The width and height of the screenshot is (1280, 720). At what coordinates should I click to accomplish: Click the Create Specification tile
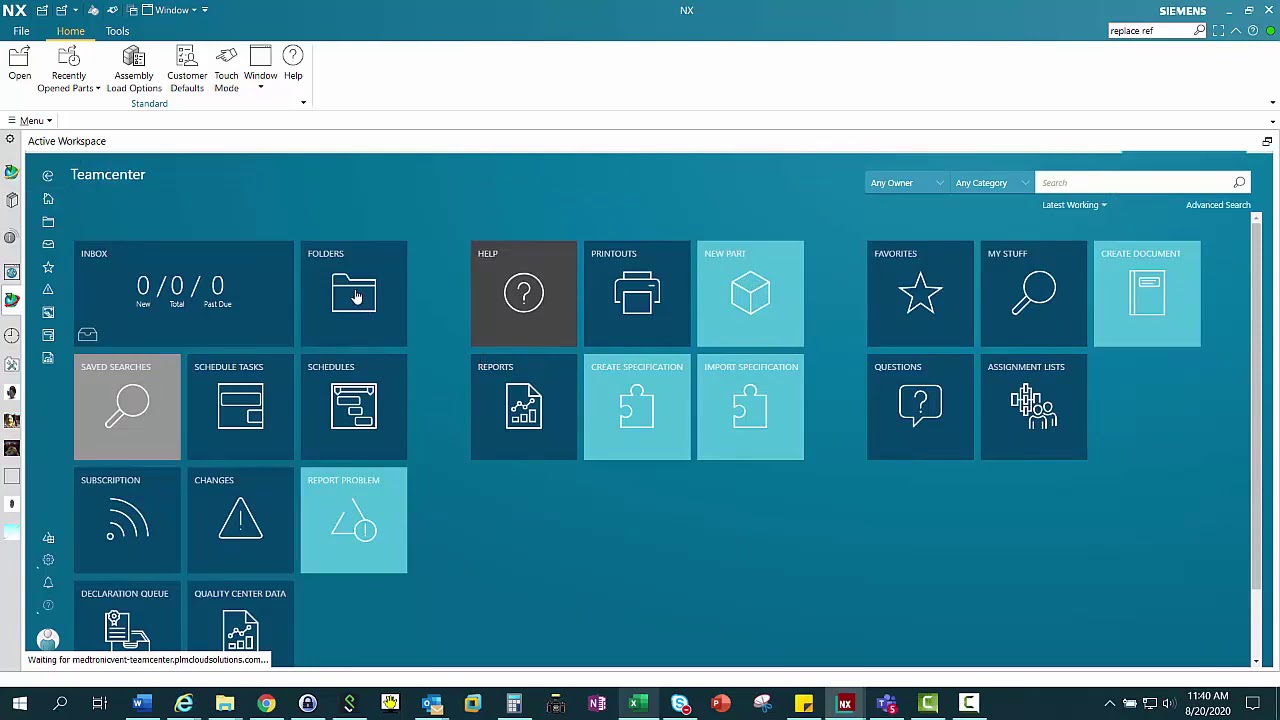pyautogui.click(x=637, y=407)
